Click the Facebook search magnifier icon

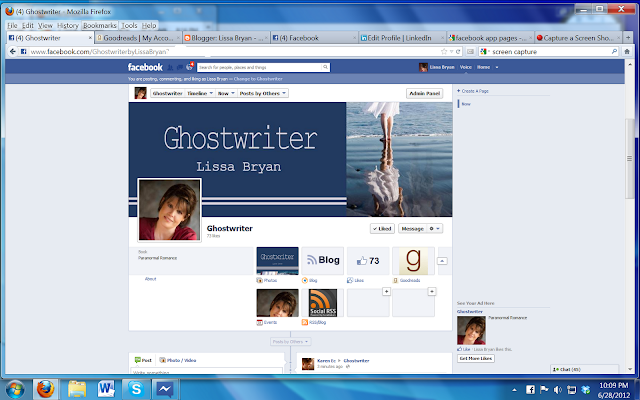tap(325, 67)
